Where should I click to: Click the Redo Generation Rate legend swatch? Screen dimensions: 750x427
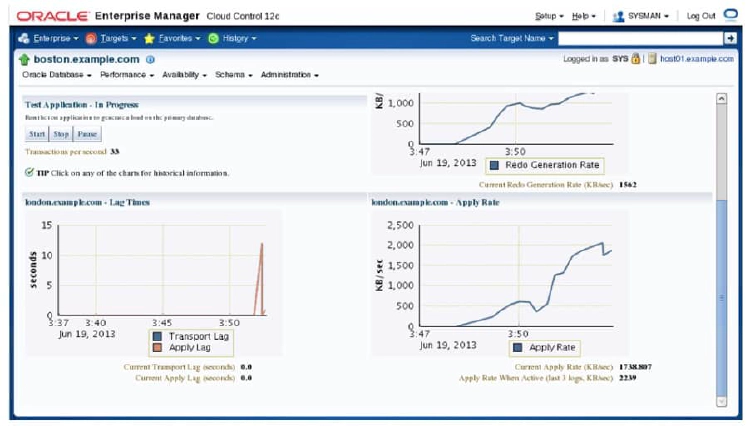pyautogui.click(x=495, y=165)
